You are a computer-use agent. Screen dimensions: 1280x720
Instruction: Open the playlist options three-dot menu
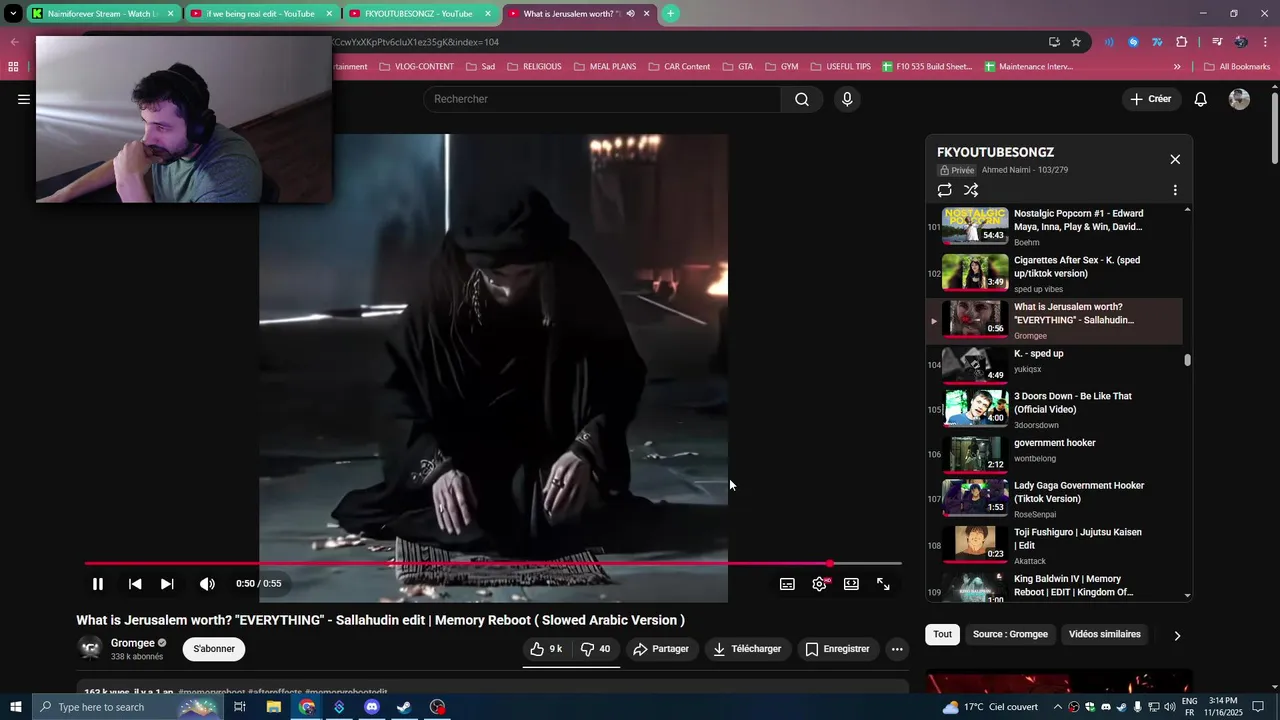point(1175,190)
